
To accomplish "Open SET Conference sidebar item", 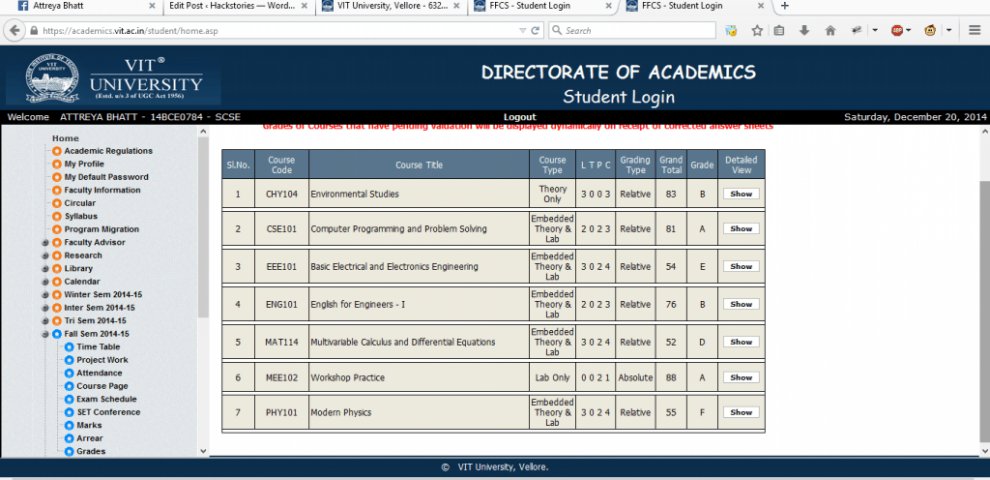I will [x=108, y=412].
